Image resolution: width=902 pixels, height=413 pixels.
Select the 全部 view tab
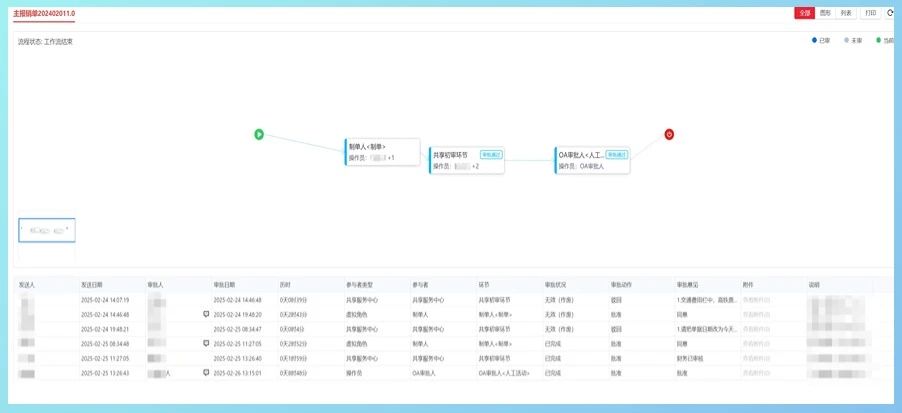(x=804, y=13)
